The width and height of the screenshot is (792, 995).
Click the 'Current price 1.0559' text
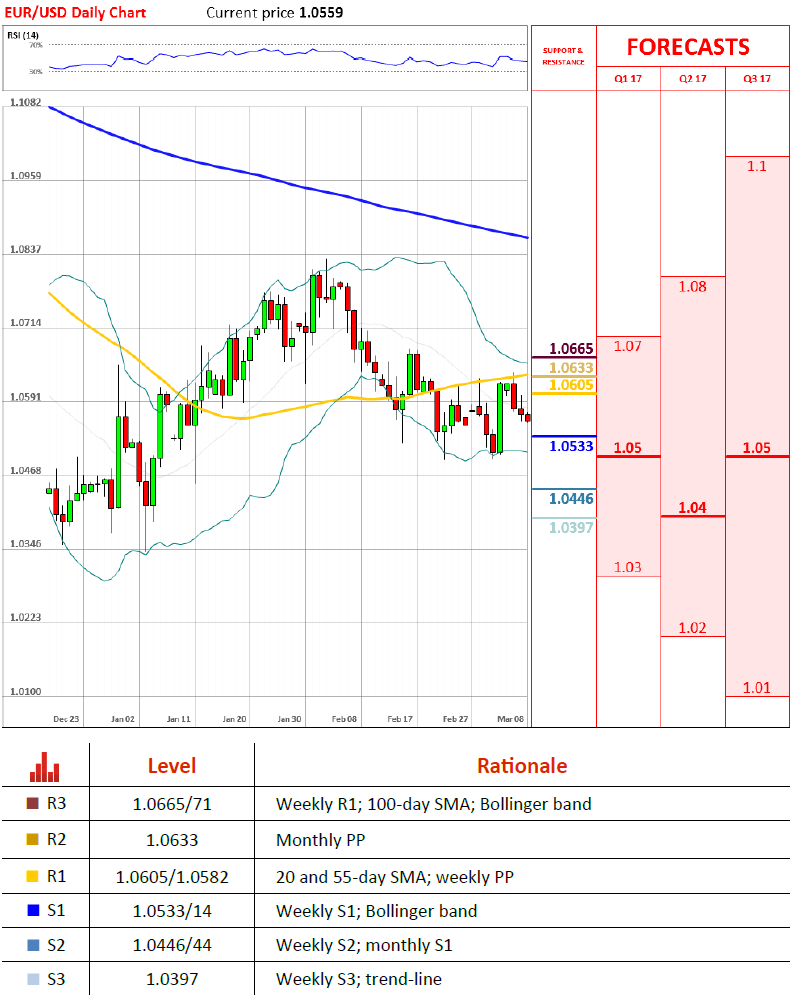coord(275,13)
